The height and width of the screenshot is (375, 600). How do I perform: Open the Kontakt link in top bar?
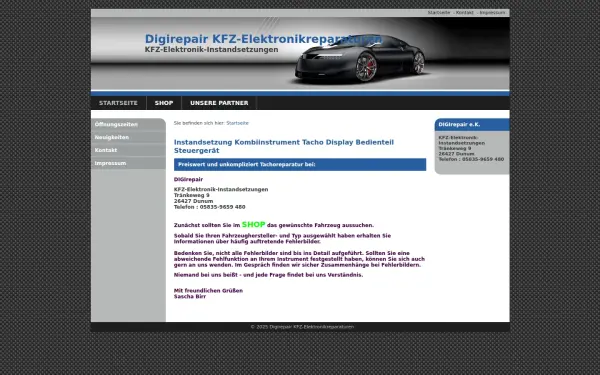click(x=465, y=13)
